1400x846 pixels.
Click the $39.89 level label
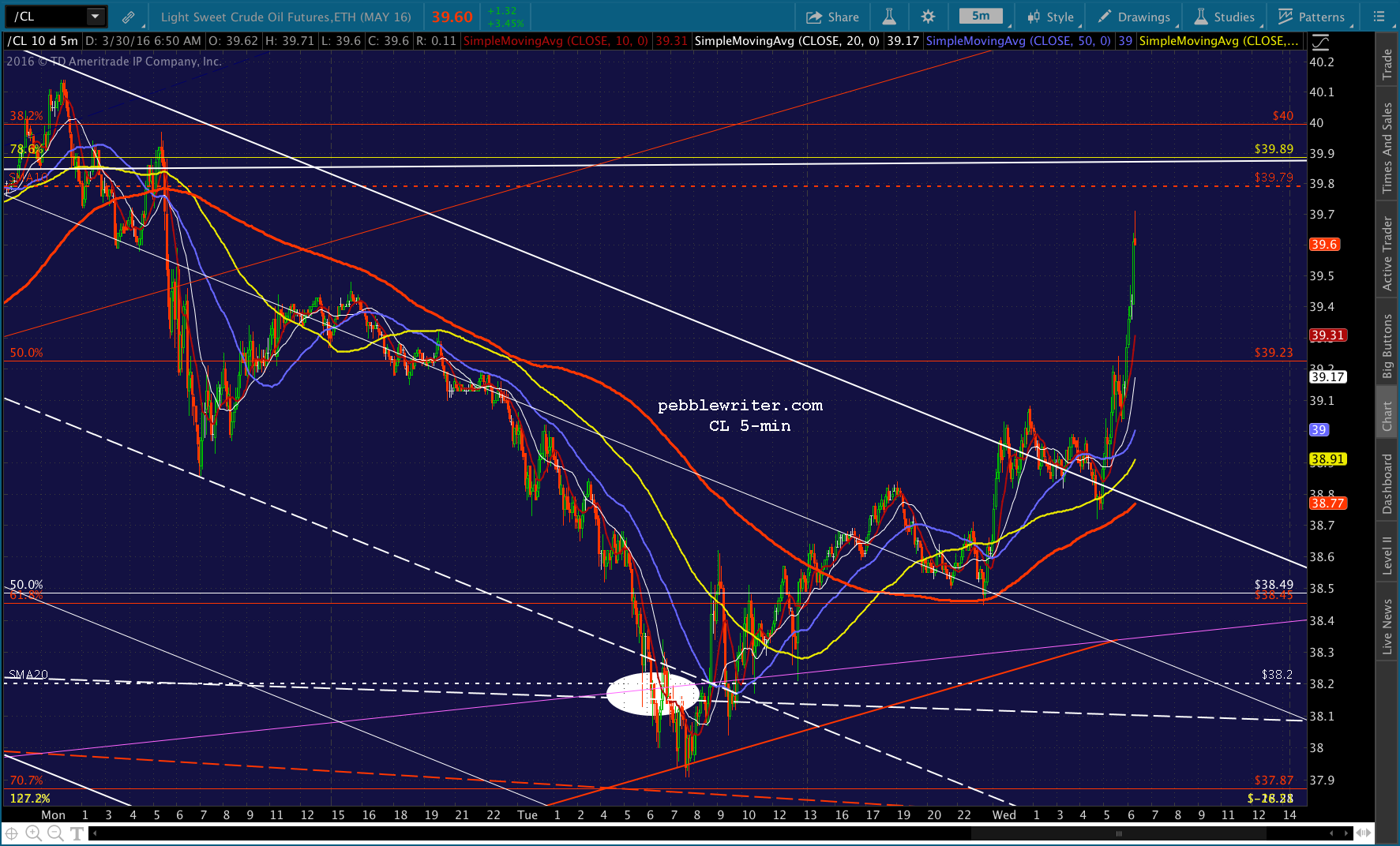click(x=1274, y=148)
